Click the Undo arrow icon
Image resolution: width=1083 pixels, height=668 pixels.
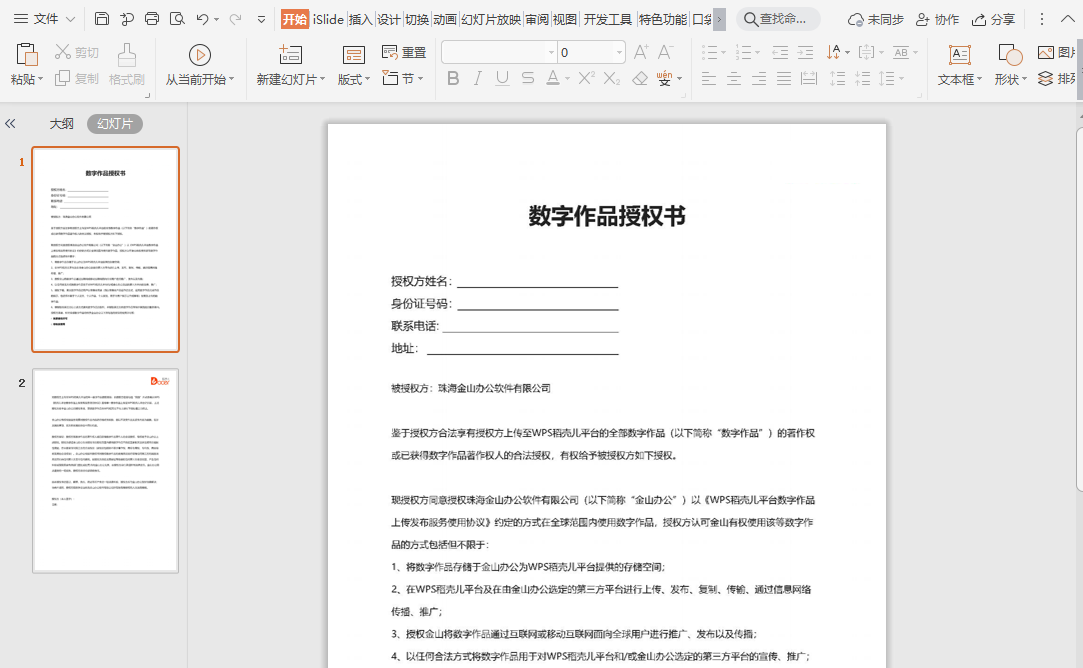click(x=202, y=19)
